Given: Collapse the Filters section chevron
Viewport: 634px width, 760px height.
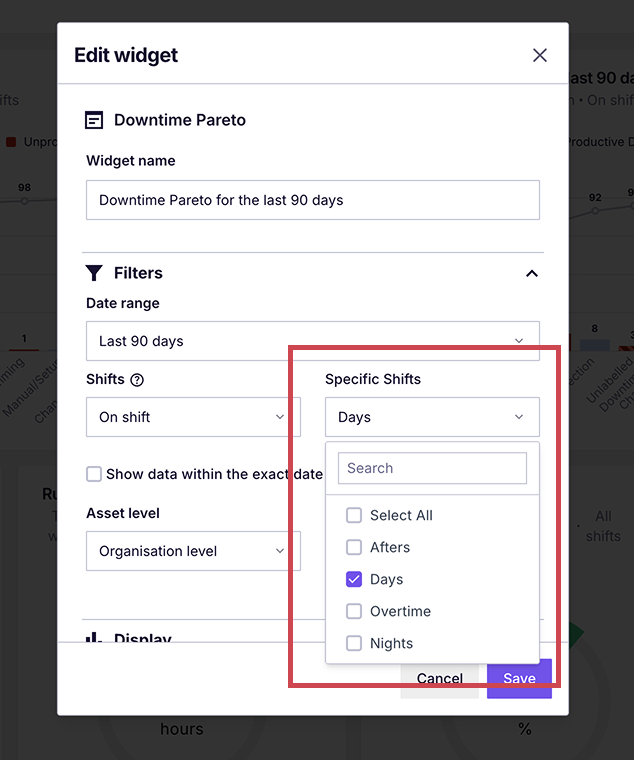Looking at the screenshot, I should [x=532, y=273].
